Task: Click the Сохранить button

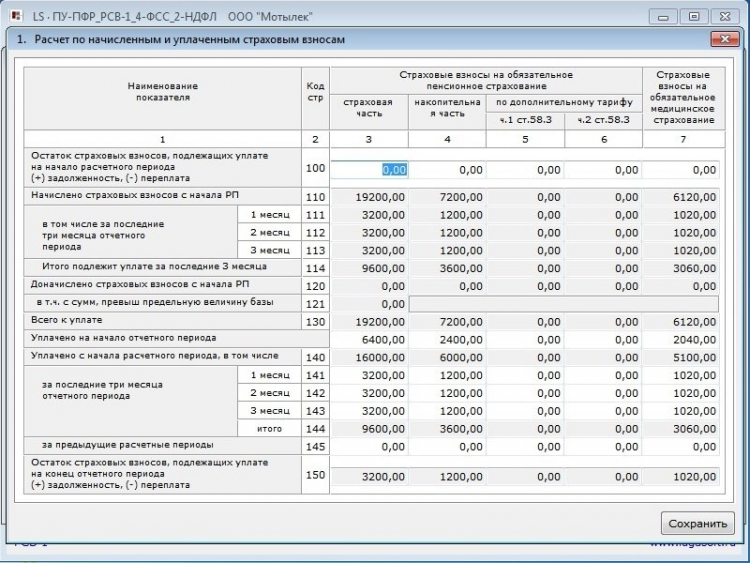Action: 697,523
